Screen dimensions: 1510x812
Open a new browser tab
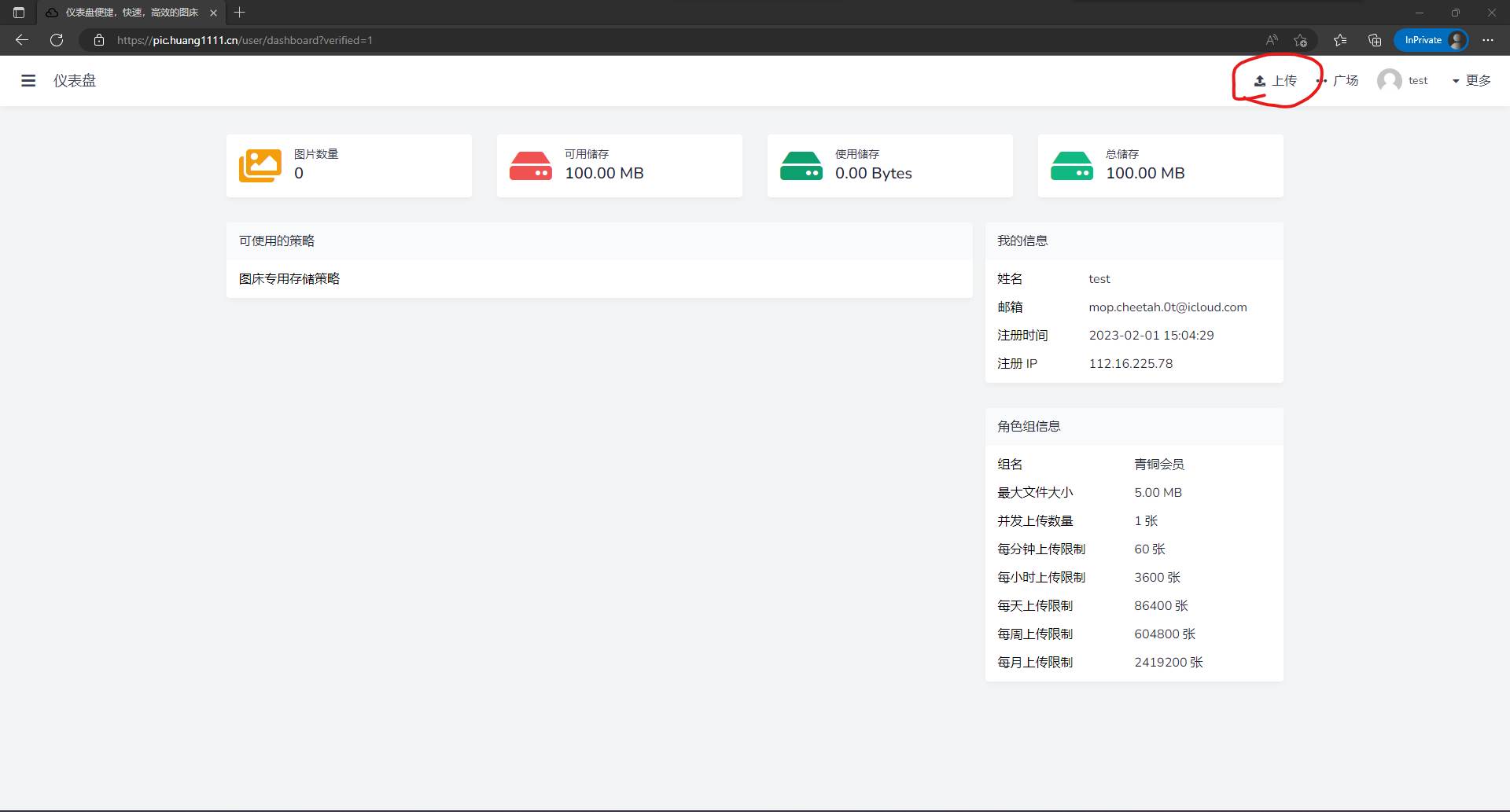coord(240,13)
